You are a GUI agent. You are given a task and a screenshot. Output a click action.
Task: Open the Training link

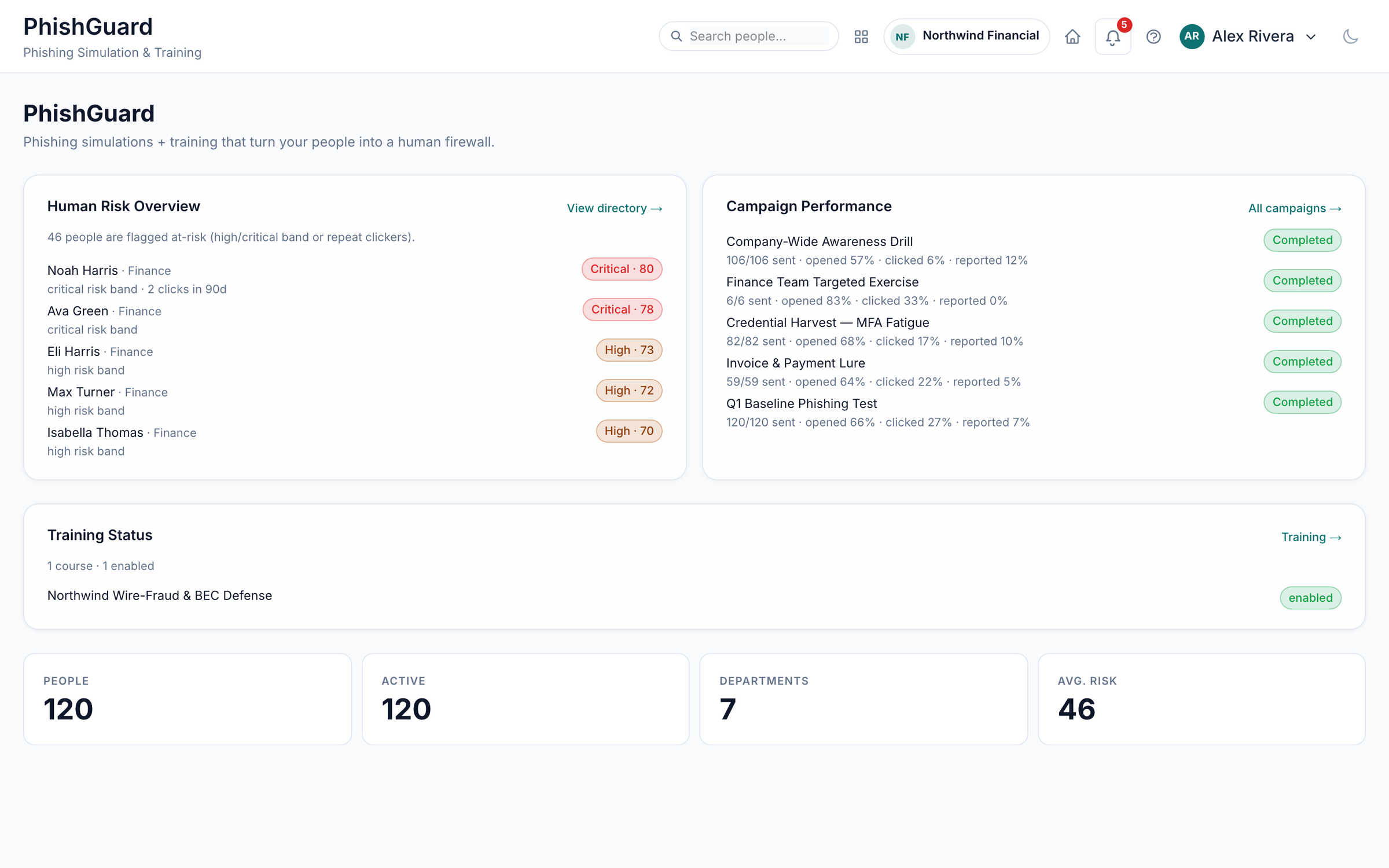coord(1311,537)
